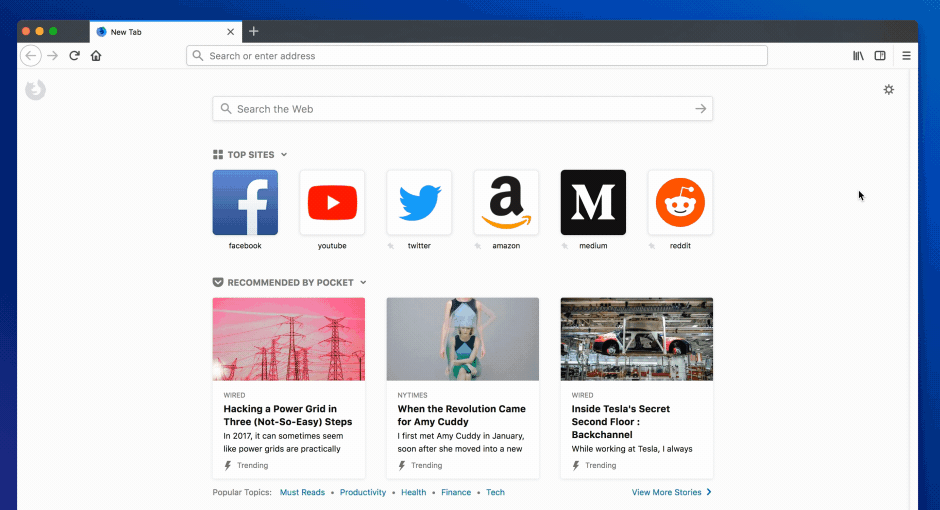This screenshot has height=510, width=940.
Task: Open Inside Tesla's Secret article image
Action: (637, 339)
